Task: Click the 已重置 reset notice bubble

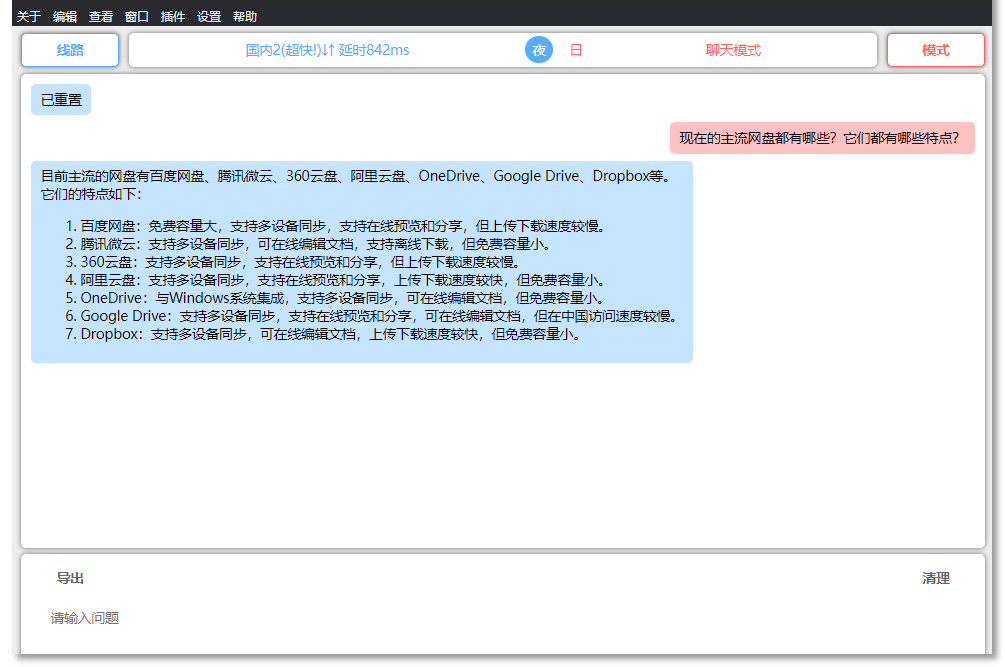Action: click(61, 100)
